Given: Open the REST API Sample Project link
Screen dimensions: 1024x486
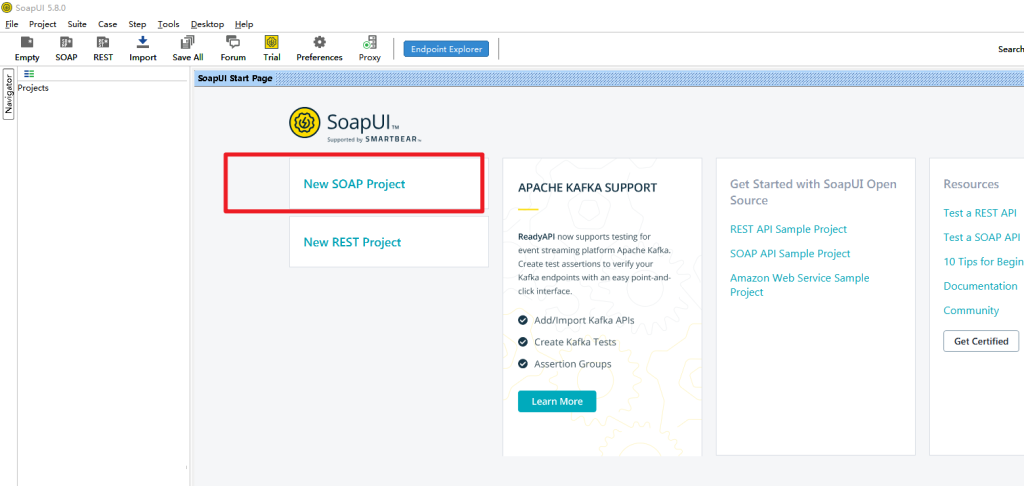Looking at the screenshot, I should point(788,229).
